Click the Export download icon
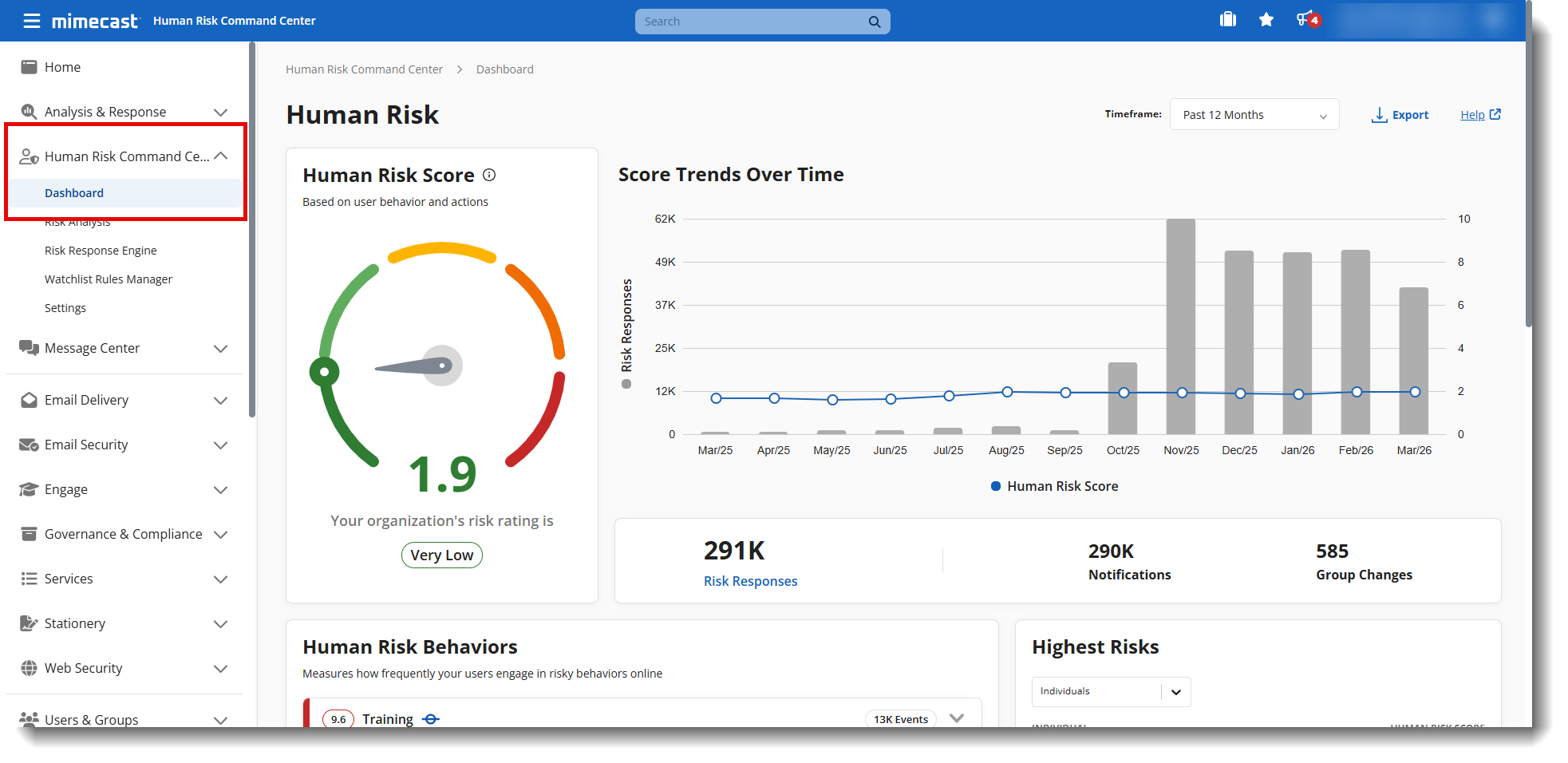 [x=1379, y=115]
